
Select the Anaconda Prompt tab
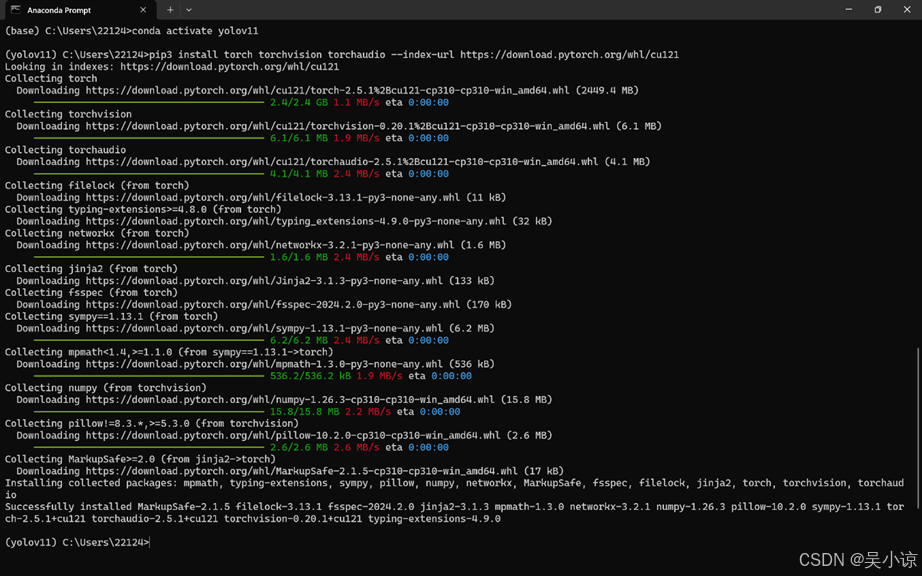(79, 10)
